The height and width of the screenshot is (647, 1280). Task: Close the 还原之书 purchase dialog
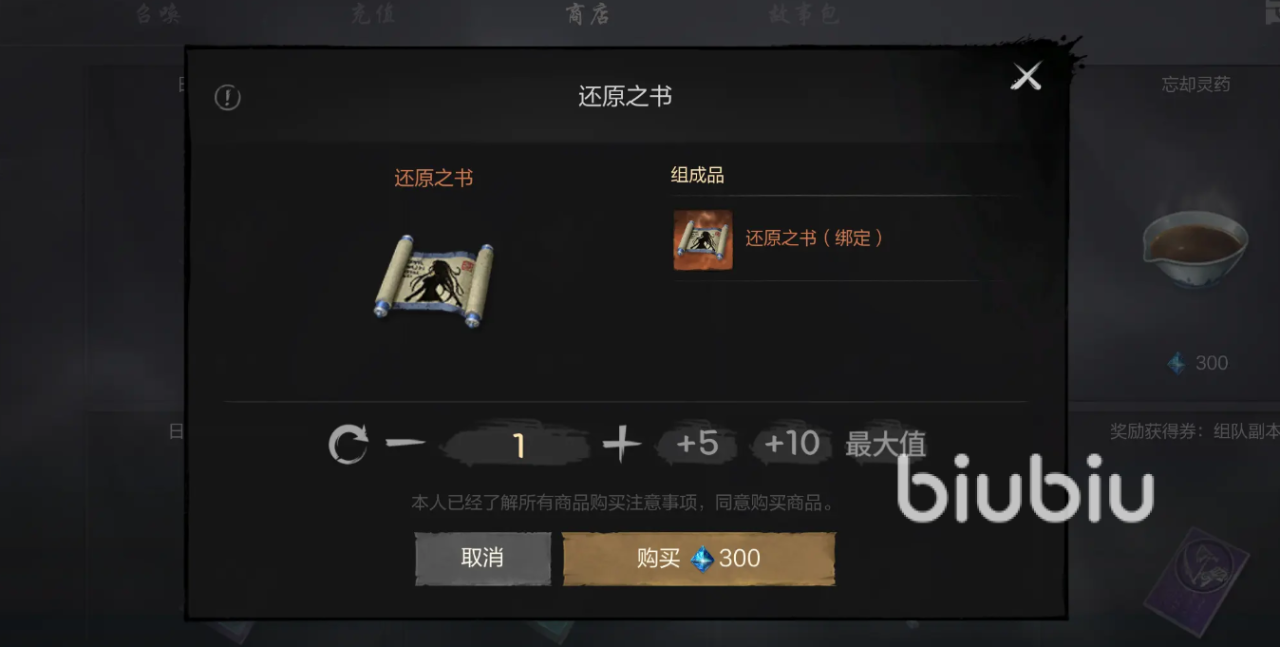pos(1026,76)
